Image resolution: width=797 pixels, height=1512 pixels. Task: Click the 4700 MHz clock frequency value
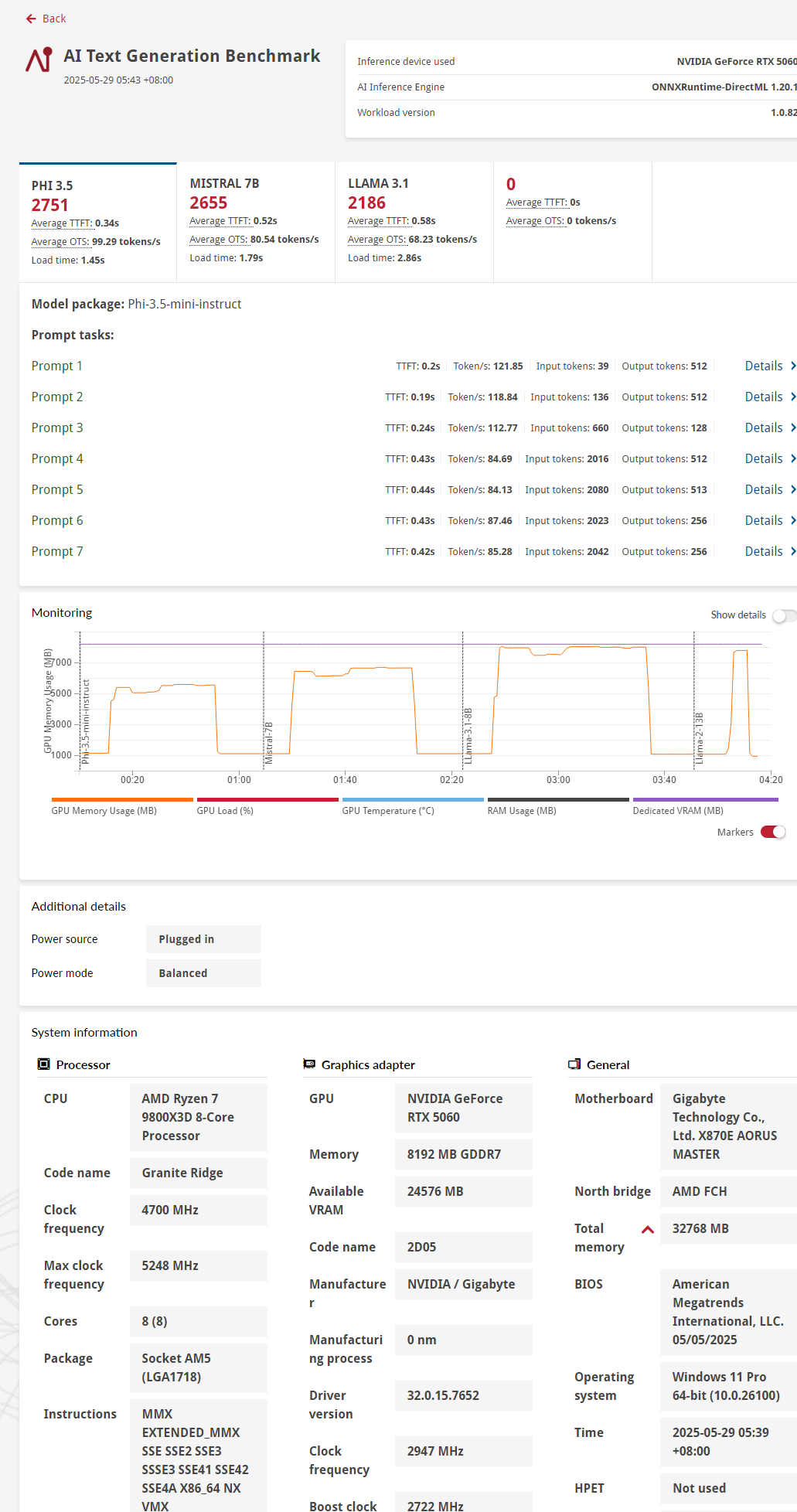click(198, 1210)
